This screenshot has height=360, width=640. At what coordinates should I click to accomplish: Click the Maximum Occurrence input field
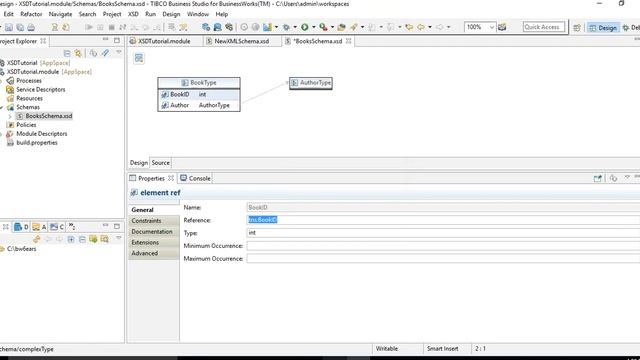click(443, 258)
